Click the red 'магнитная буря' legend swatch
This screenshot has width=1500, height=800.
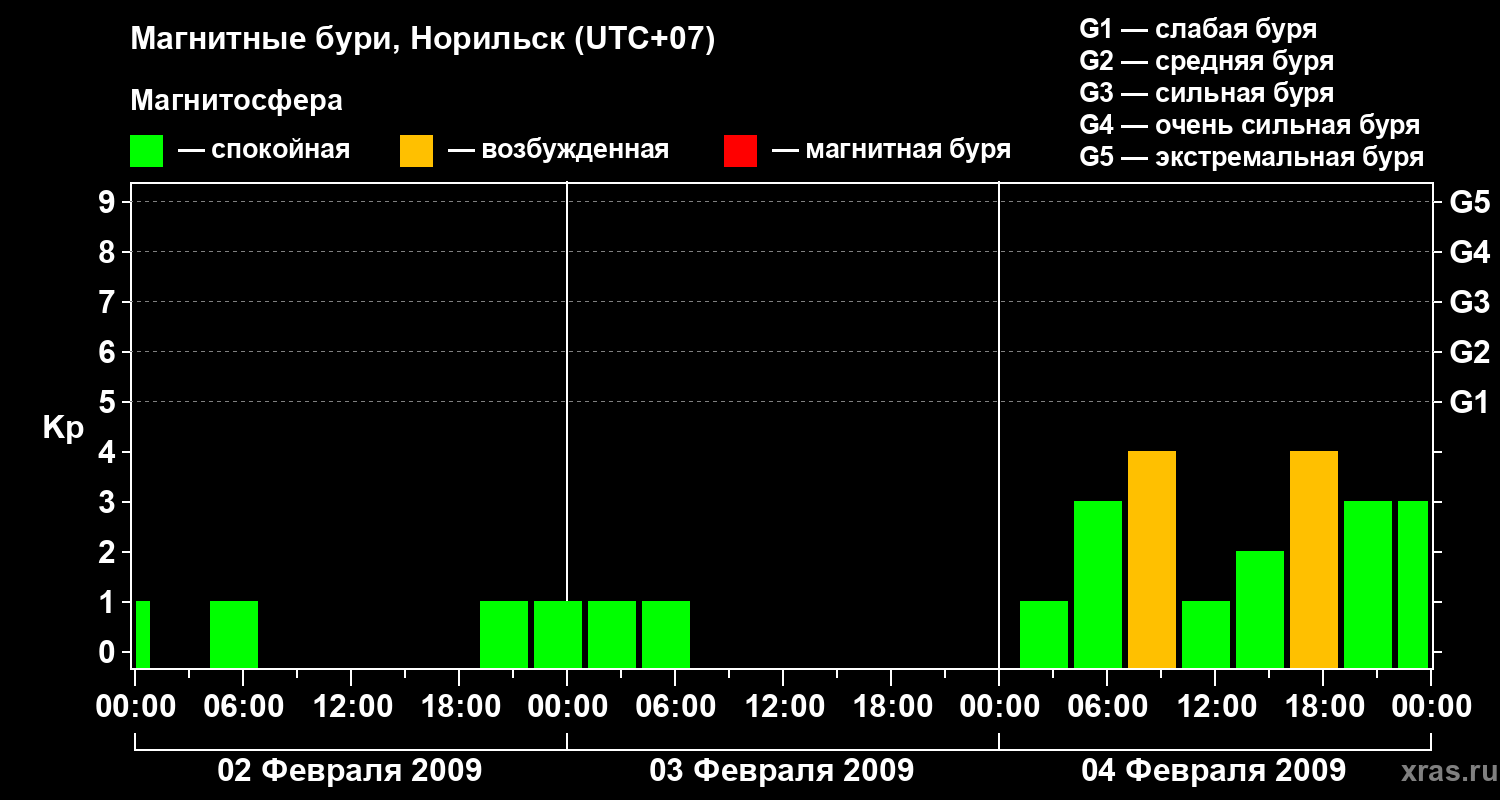740,151
